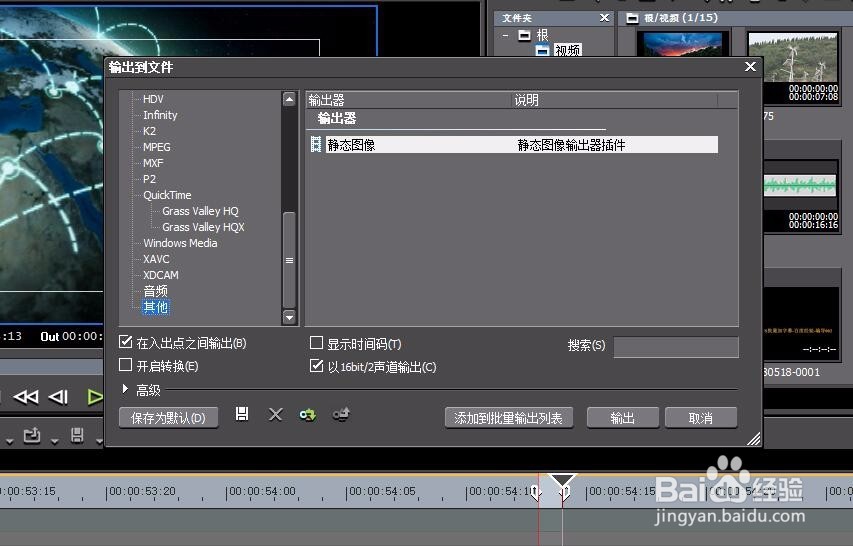Click the forest hillside clip thumbnail
Image resolution: width=853 pixels, height=546 pixels.
point(793,57)
